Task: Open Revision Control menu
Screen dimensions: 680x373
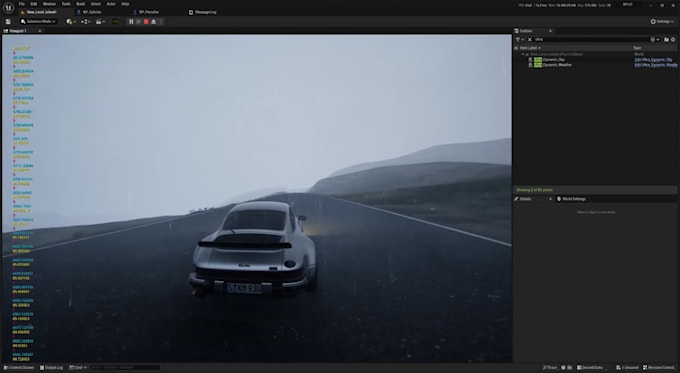Action: (x=658, y=367)
